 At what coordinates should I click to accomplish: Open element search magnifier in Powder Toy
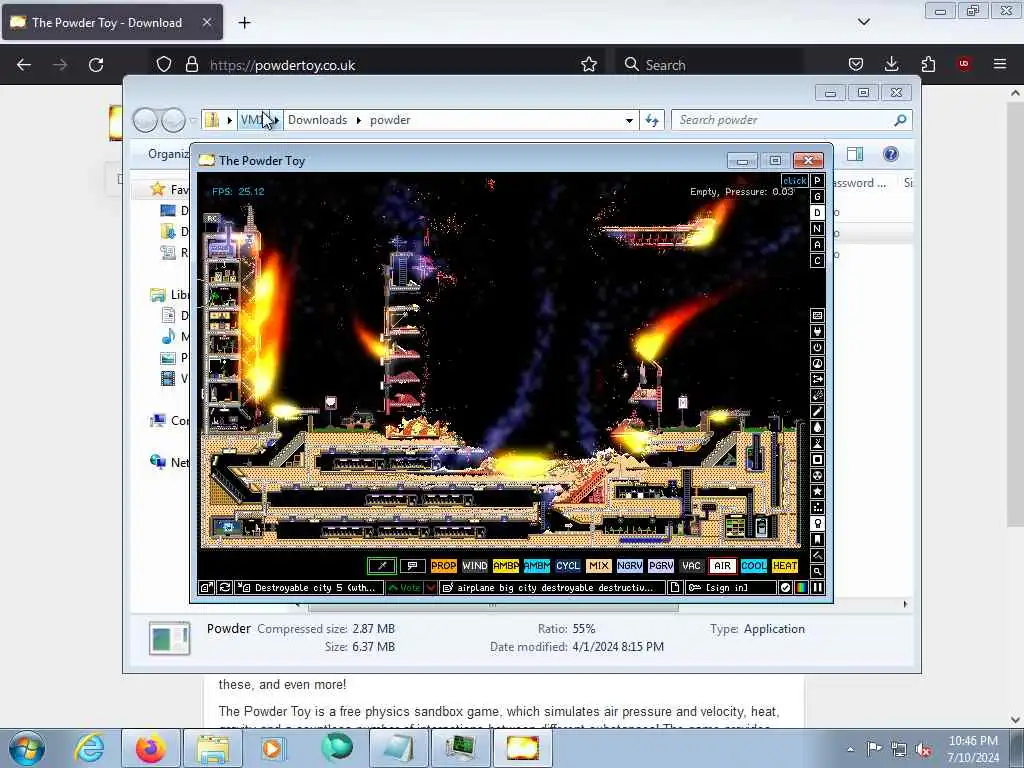817,571
